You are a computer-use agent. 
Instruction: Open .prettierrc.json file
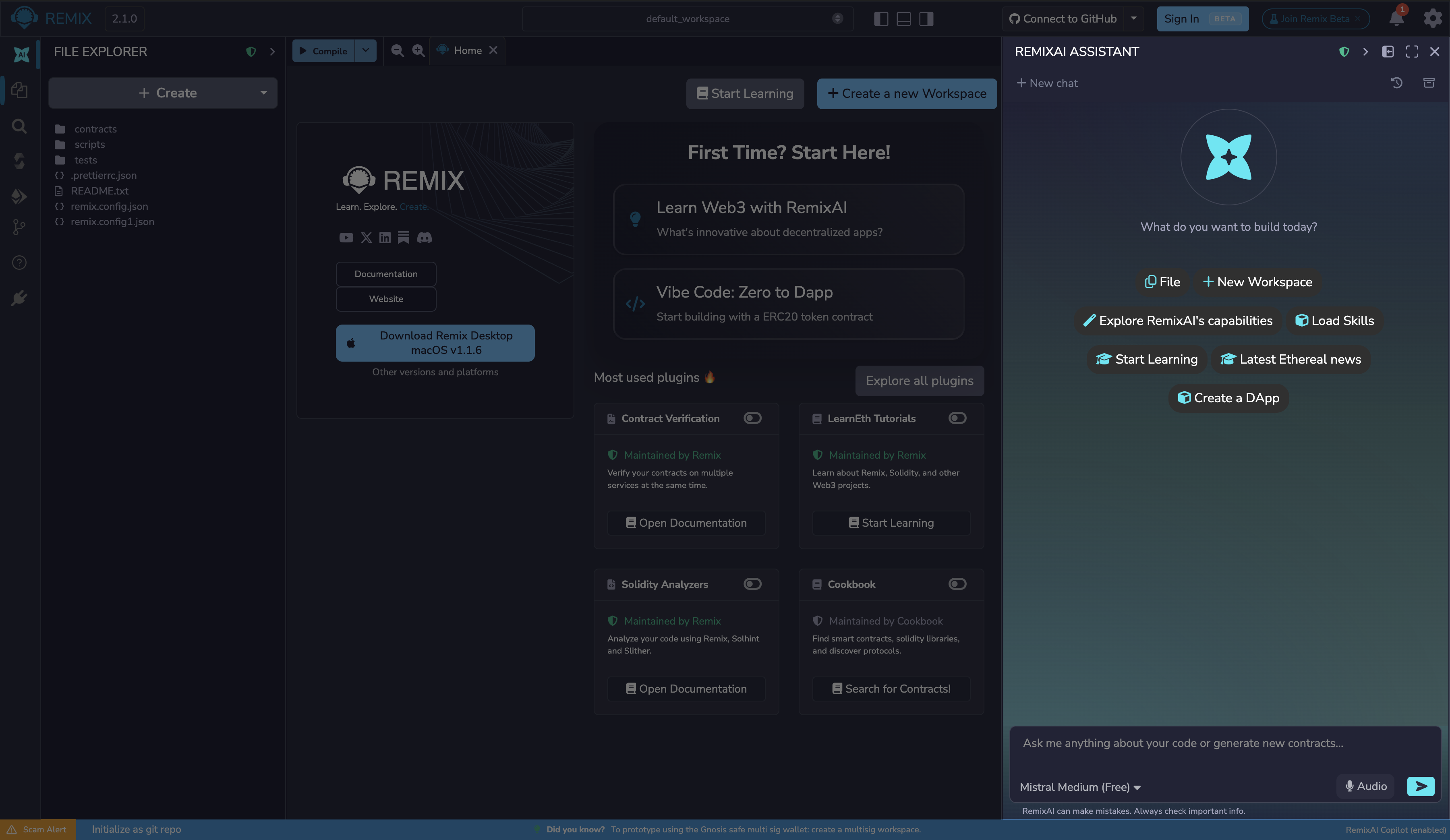(x=104, y=176)
